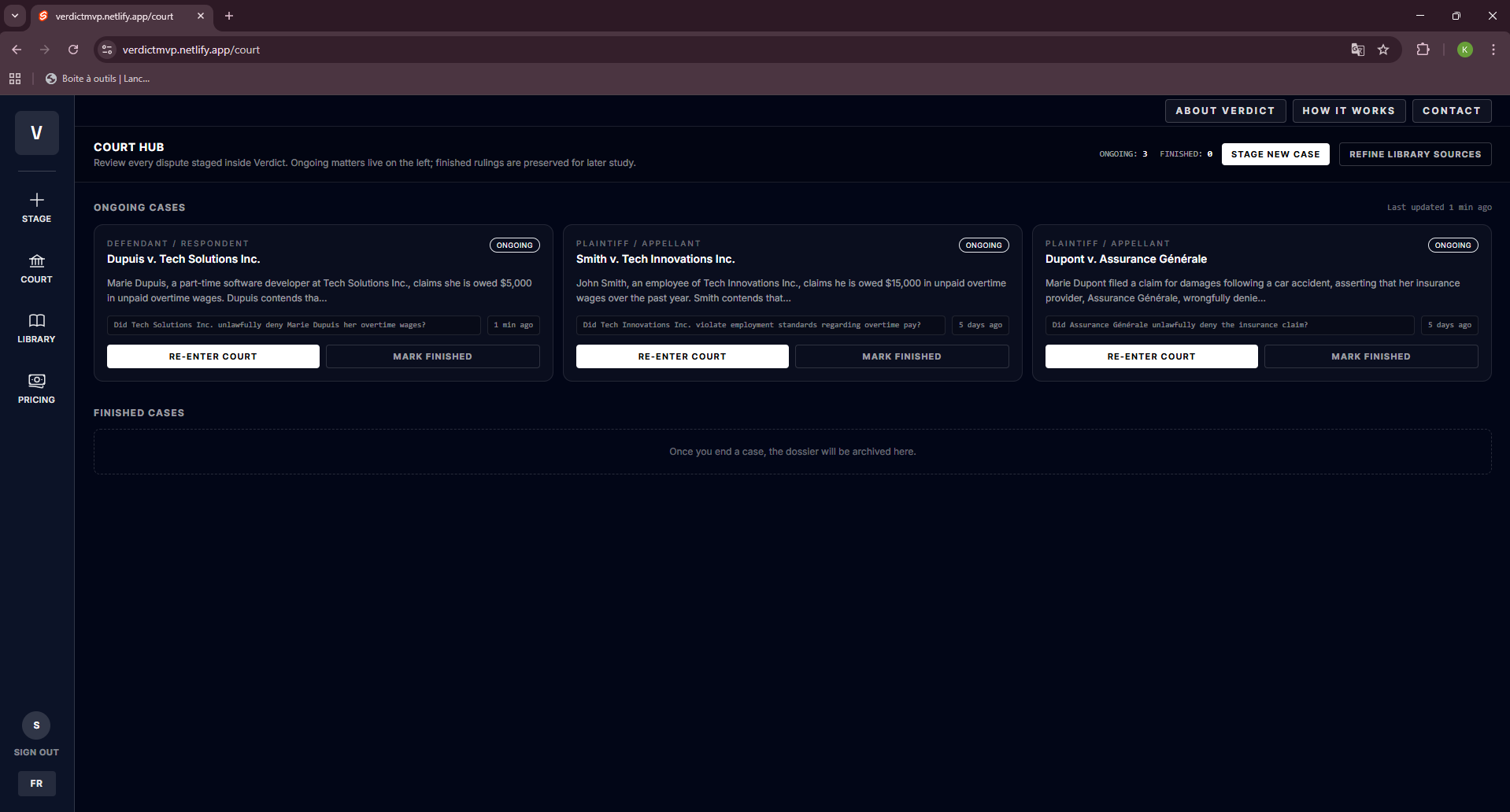Viewport: 1510px width, 812px height.
Task: Minimize the browser window
Action: 1420,16
